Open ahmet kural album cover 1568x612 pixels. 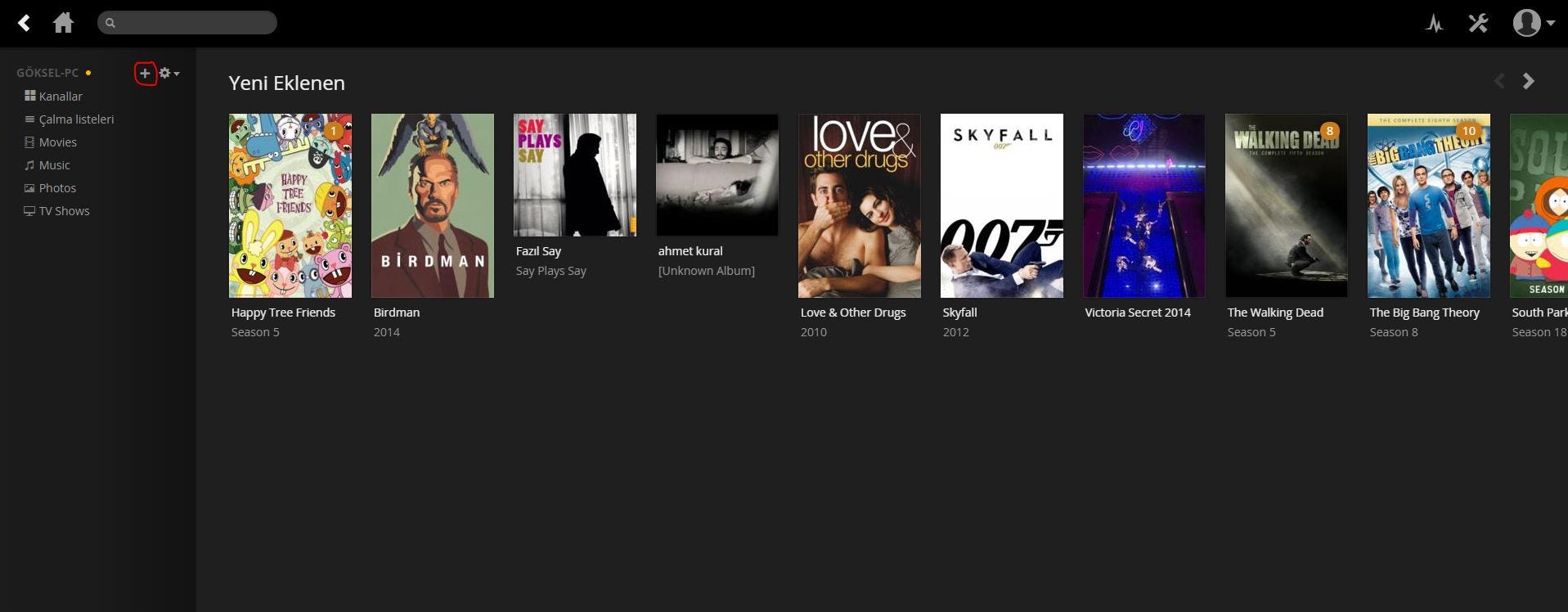[717, 175]
